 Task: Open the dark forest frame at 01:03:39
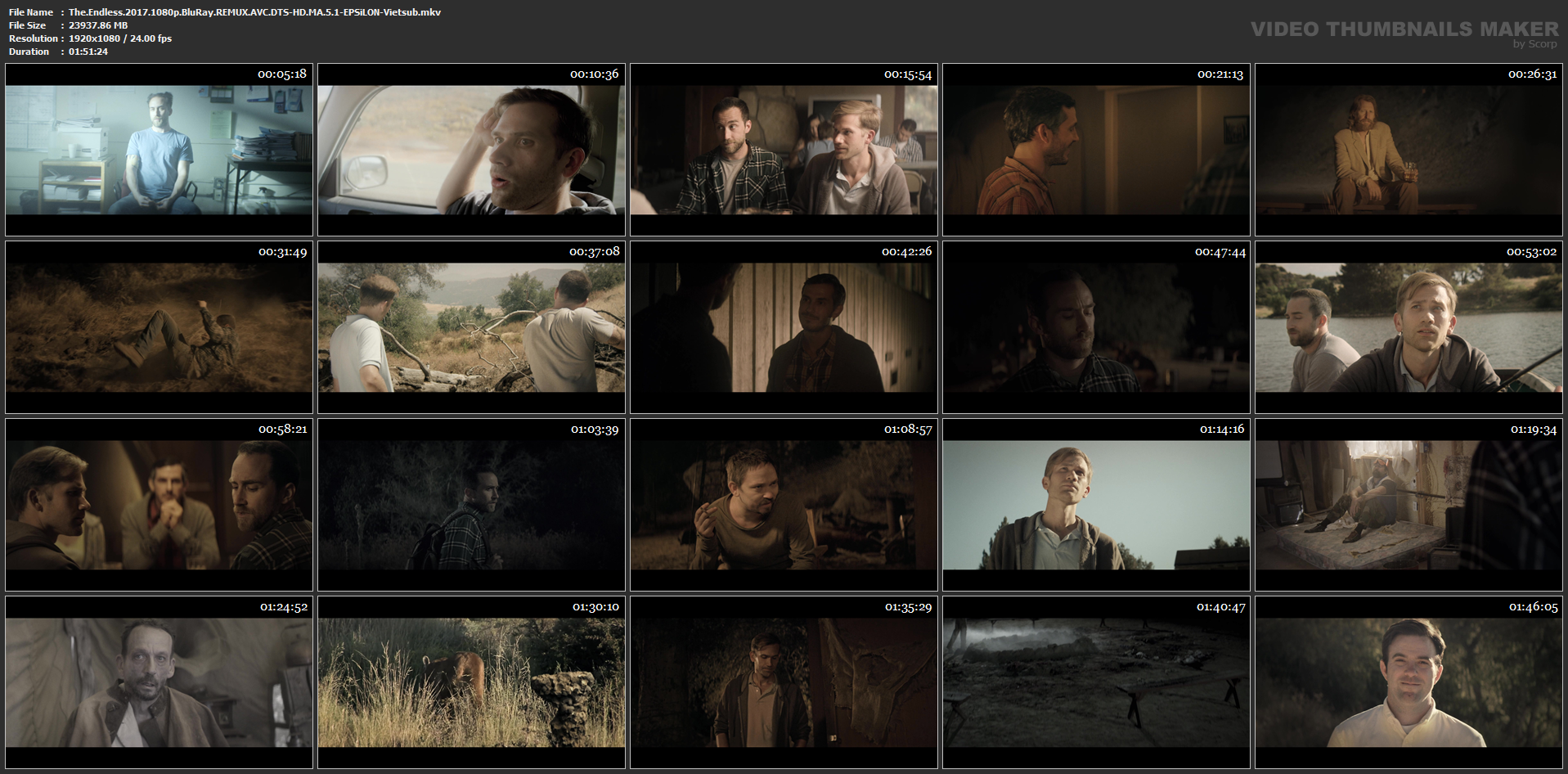[471, 505]
